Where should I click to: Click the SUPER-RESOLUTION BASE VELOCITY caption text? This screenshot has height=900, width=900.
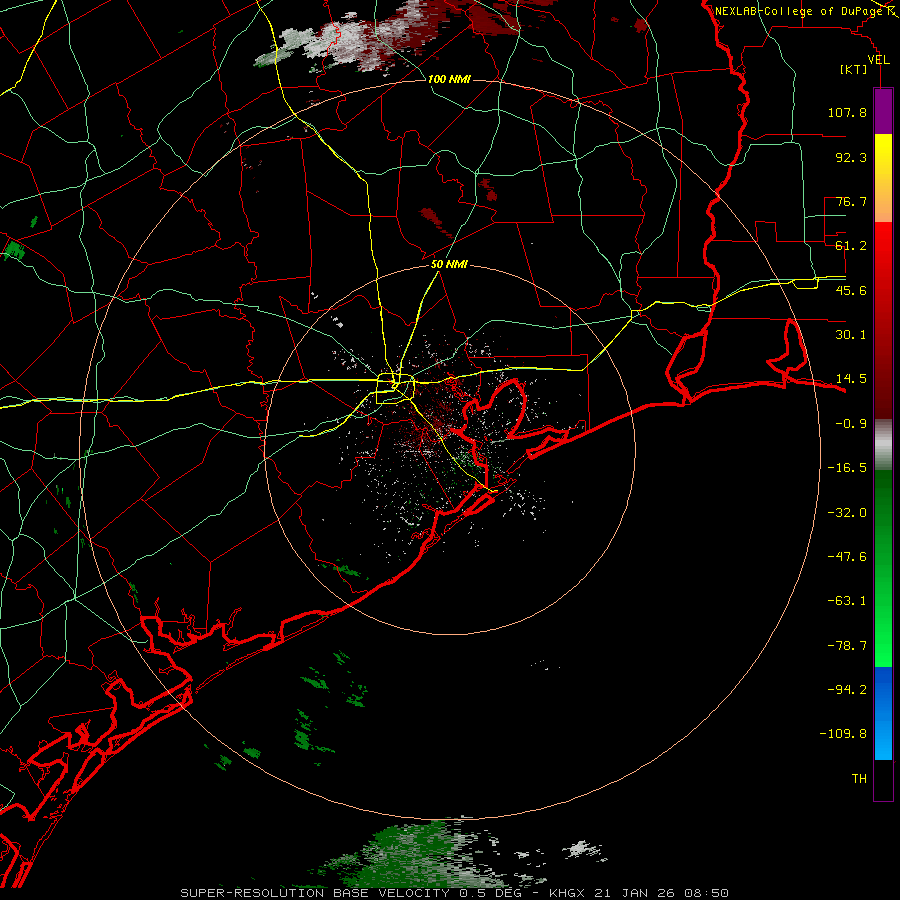315,893
